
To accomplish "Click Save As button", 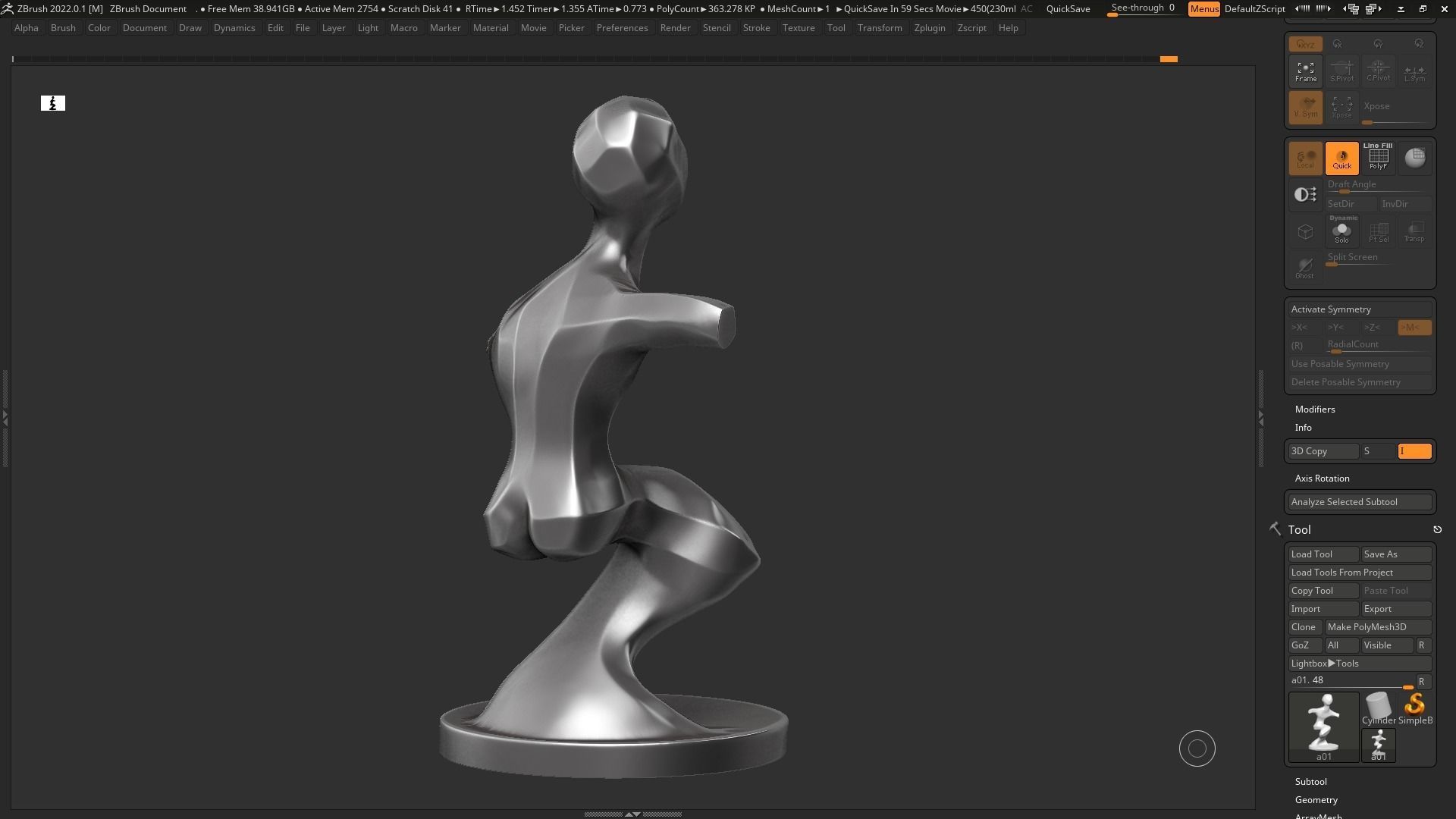I will [x=1396, y=554].
